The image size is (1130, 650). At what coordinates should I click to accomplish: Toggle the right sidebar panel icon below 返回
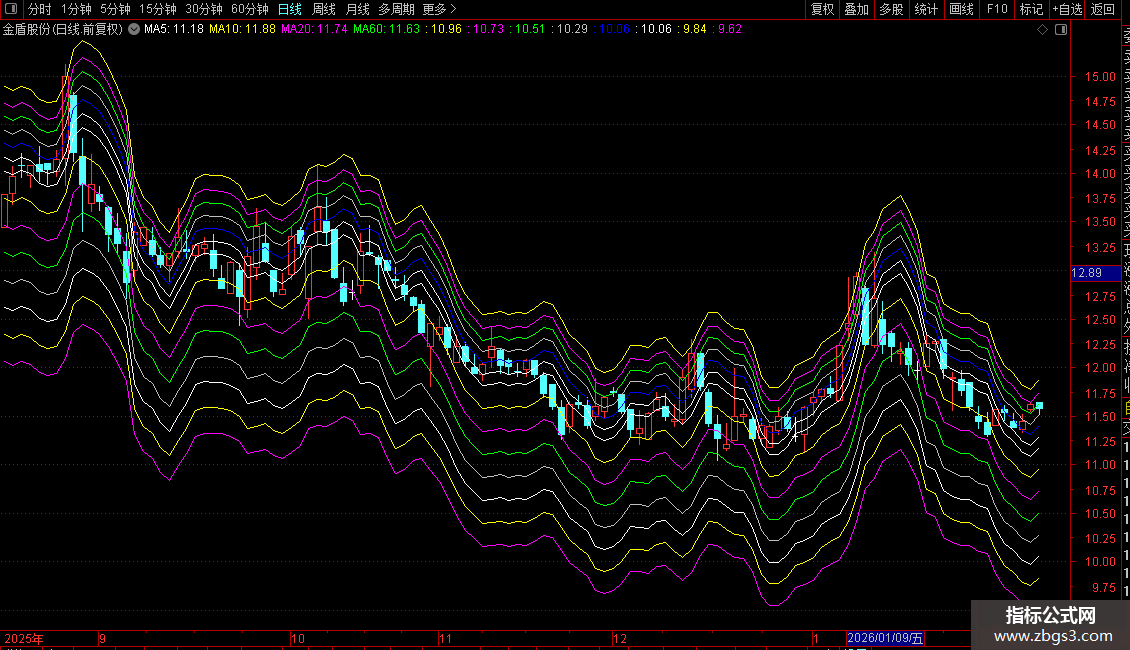(x=1061, y=30)
